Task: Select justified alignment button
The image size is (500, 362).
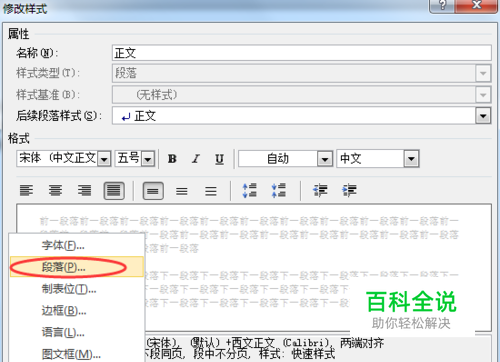Action: pos(114,191)
